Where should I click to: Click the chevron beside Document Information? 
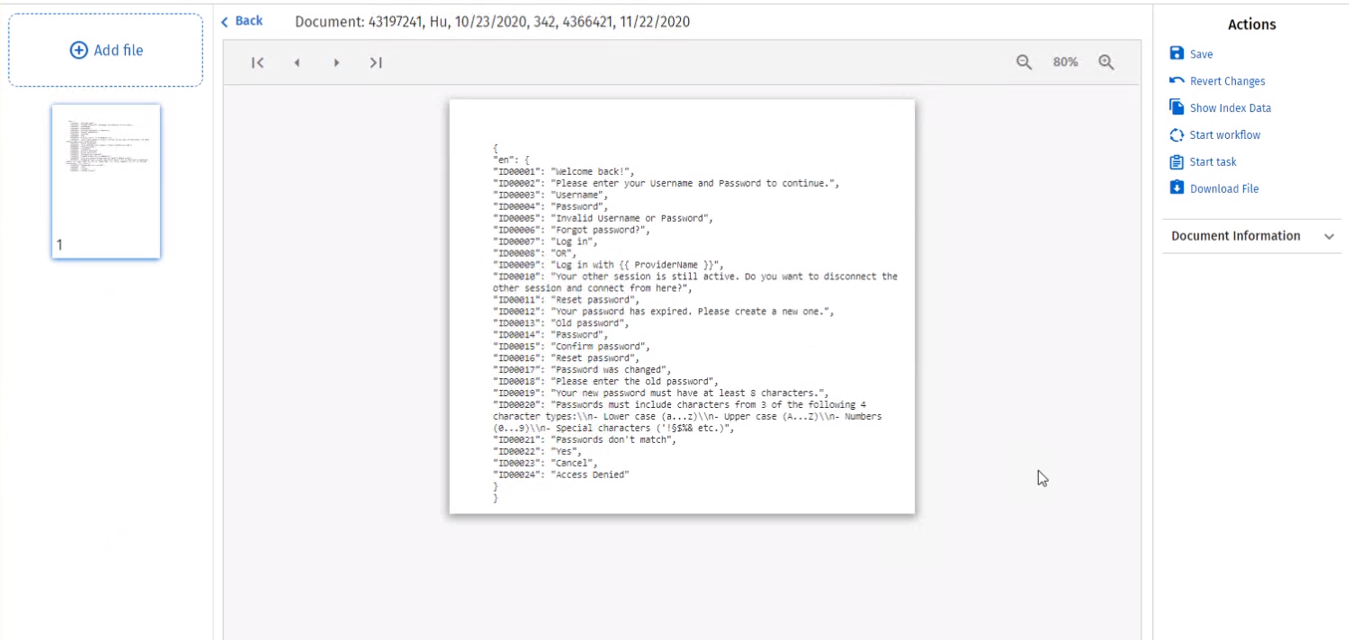click(x=1329, y=237)
